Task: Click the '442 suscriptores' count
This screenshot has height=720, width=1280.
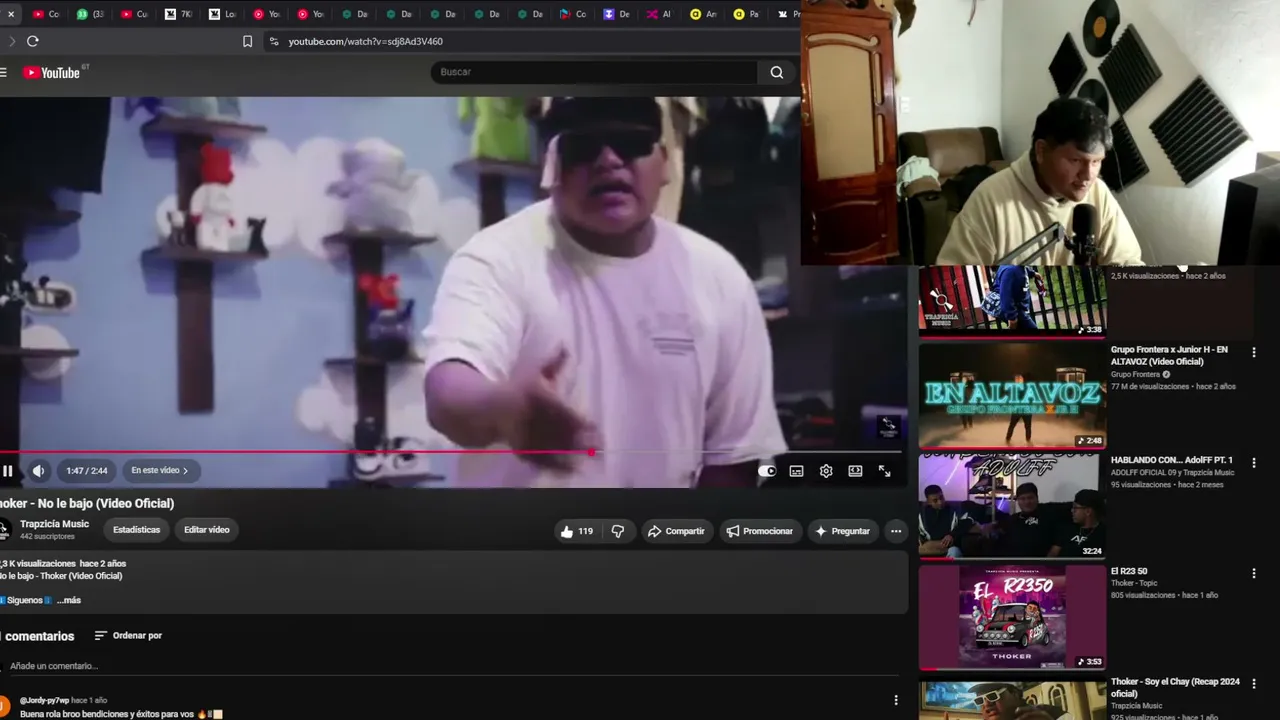Action: pyautogui.click(x=48, y=537)
